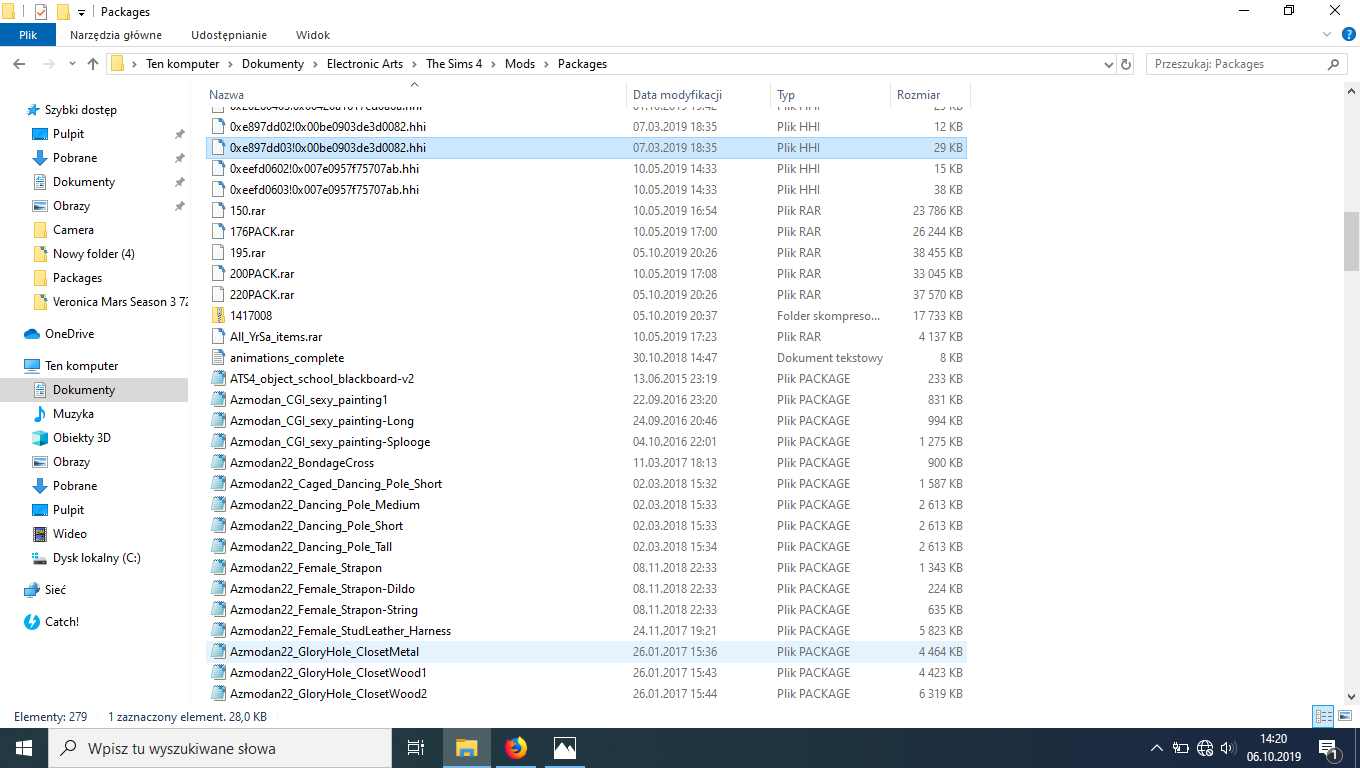Navigate up one folder level
This screenshot has width=1360, height=768.
(93, 63)
